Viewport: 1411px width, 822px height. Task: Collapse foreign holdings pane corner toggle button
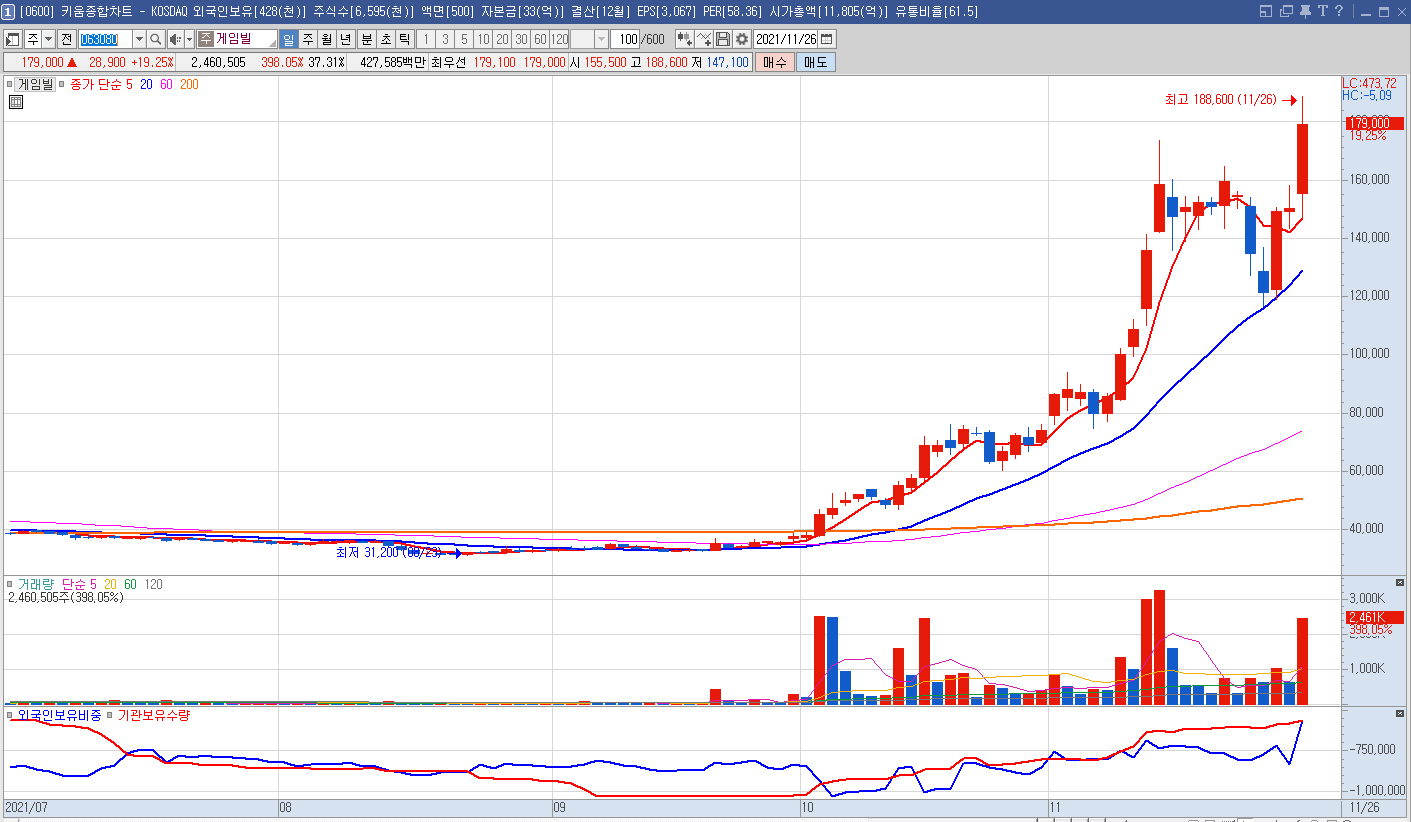tap(1399, 713)
